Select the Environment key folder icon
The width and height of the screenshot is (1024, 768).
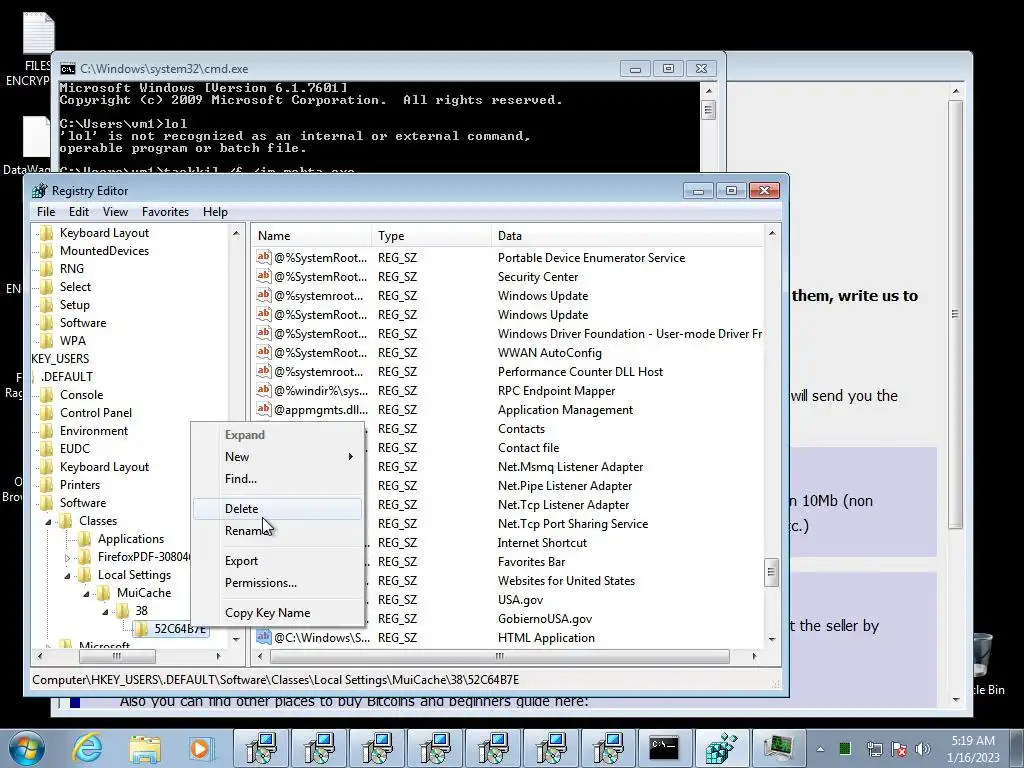point(47,431)
